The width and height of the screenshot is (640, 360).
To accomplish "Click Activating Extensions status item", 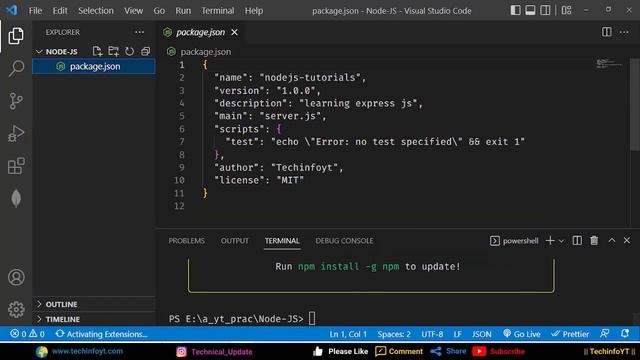I will (x=102, y=334).
